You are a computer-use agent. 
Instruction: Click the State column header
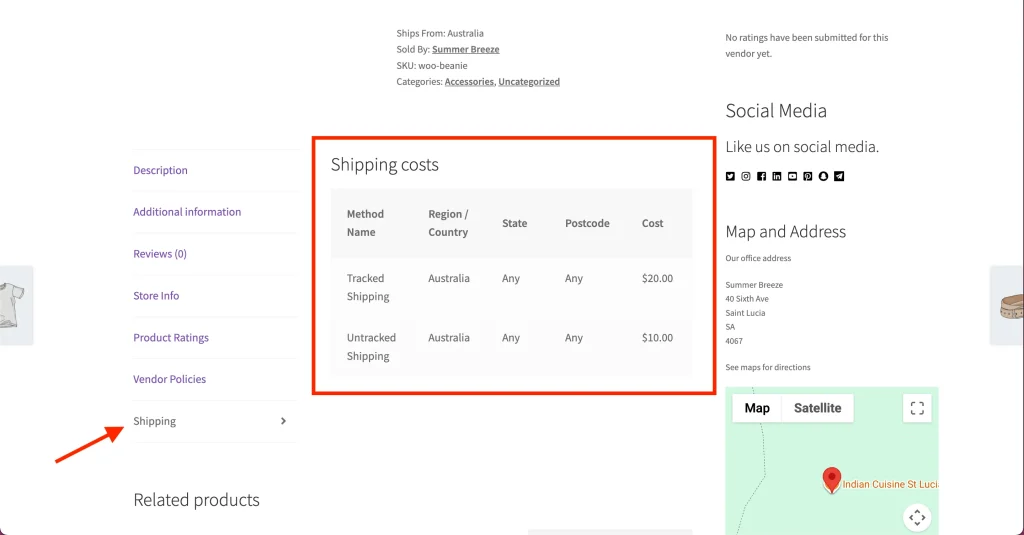point(515,223)
